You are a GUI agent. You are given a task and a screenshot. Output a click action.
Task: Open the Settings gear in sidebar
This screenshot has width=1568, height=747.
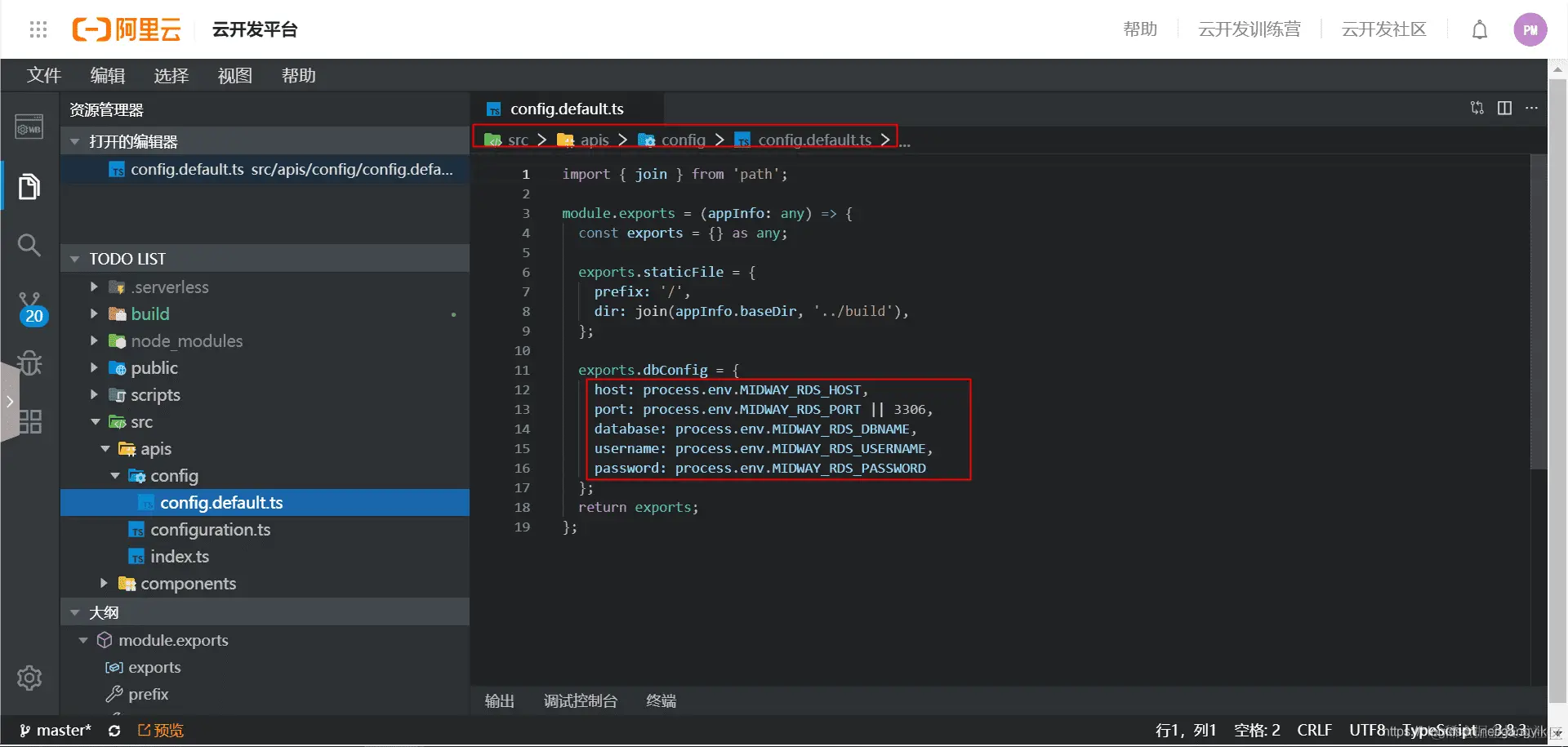click(x=29, y=678)
